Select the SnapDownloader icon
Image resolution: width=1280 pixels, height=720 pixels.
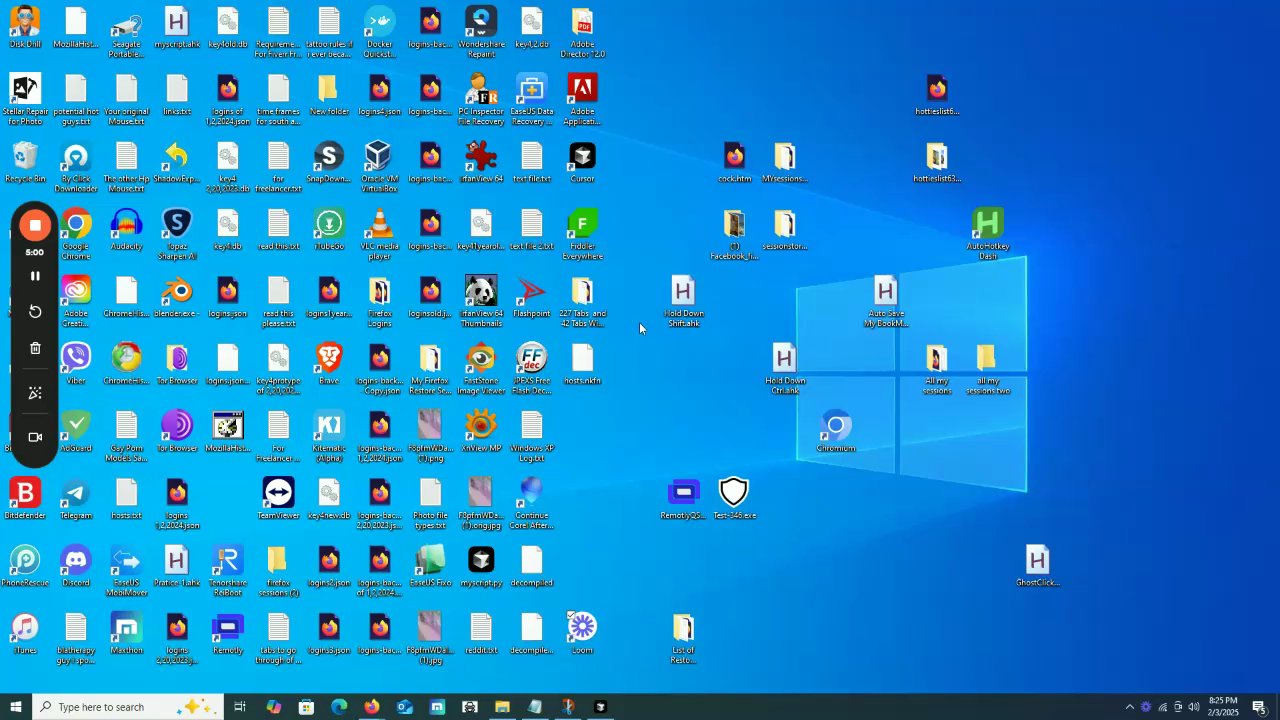[x=329, y=162]
